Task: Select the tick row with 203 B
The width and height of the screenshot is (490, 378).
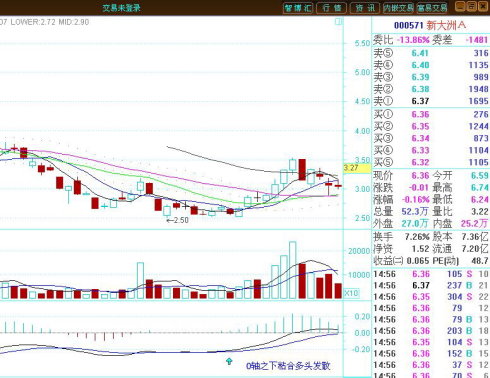Action: 431,331
